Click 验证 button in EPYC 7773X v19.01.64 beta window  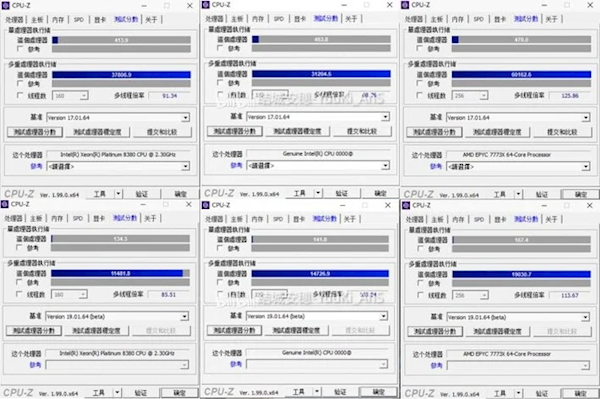tap(541, 394)
